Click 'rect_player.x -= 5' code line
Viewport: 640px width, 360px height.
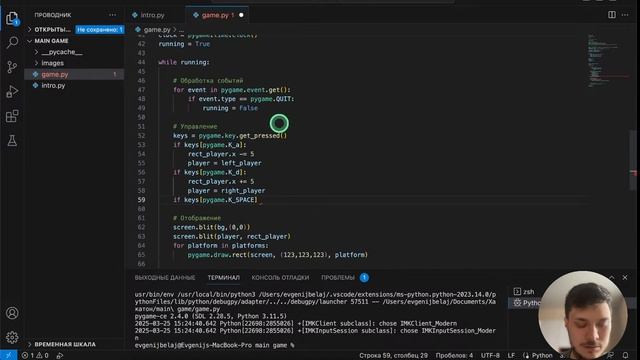coord(221,154)
